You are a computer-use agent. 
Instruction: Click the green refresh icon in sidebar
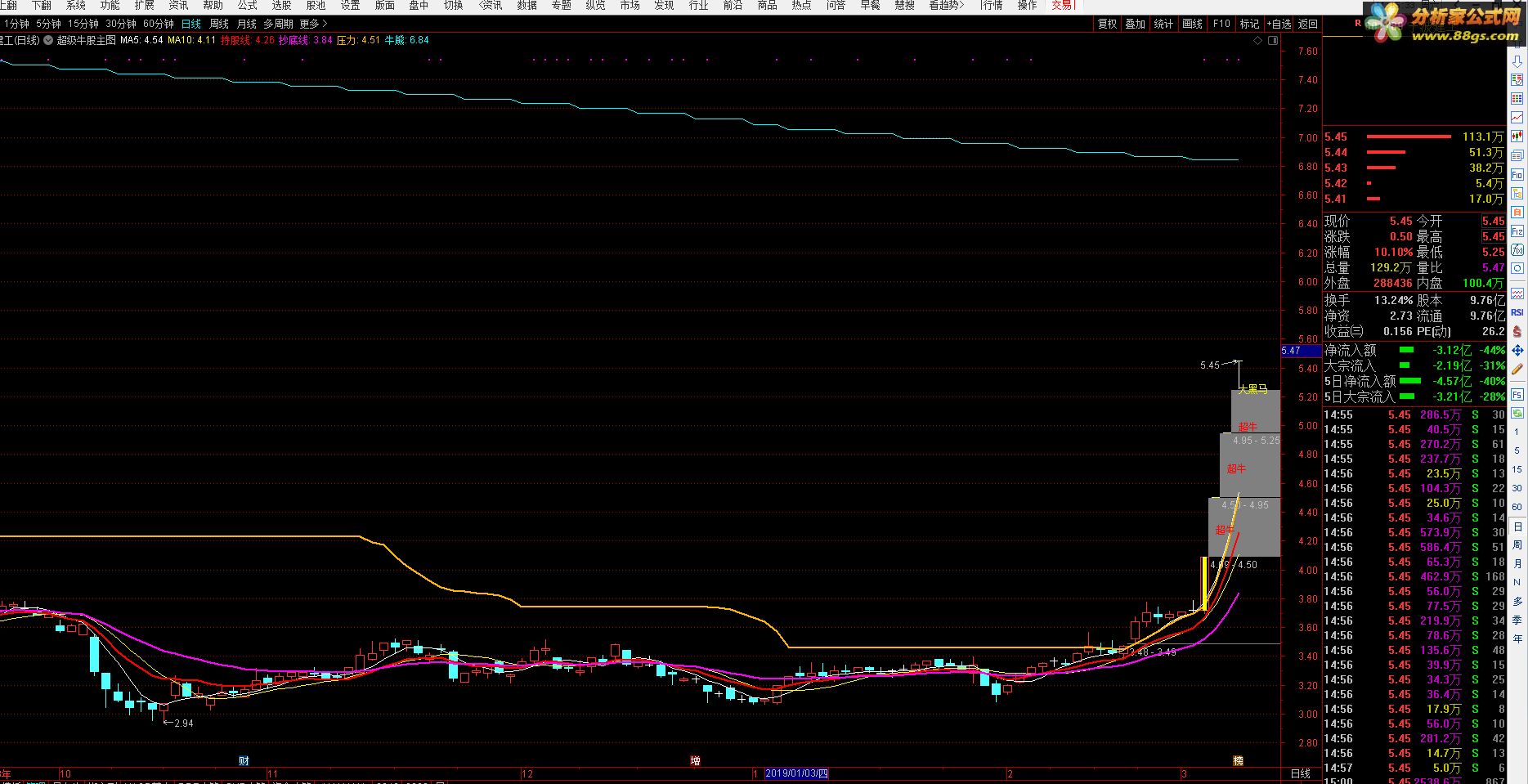[x=1517, y=414]
